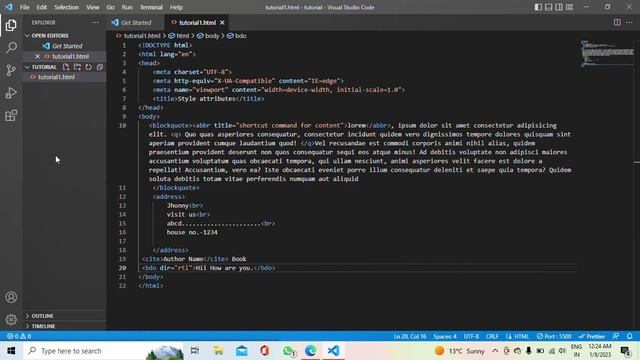Open the Mail app from the taskbar
Image resolution: width=640 pixels, height=360 pixels.
[x=242, y=351]
